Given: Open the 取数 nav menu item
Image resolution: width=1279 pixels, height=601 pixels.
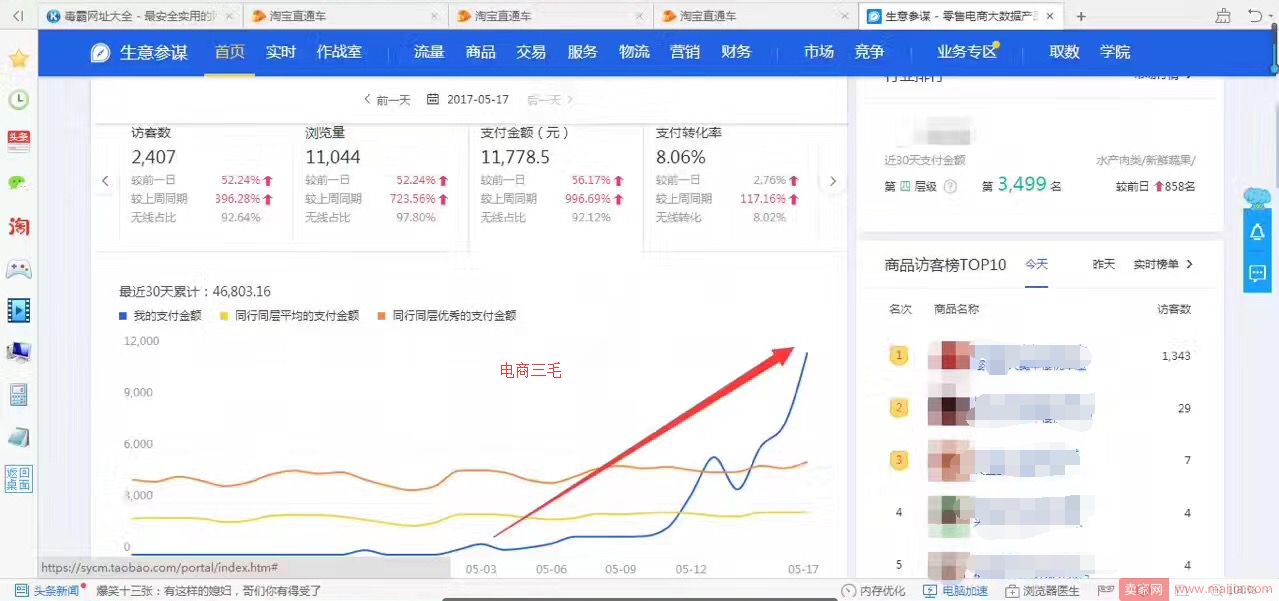Looking at the screenshot, I should 1064,52.
